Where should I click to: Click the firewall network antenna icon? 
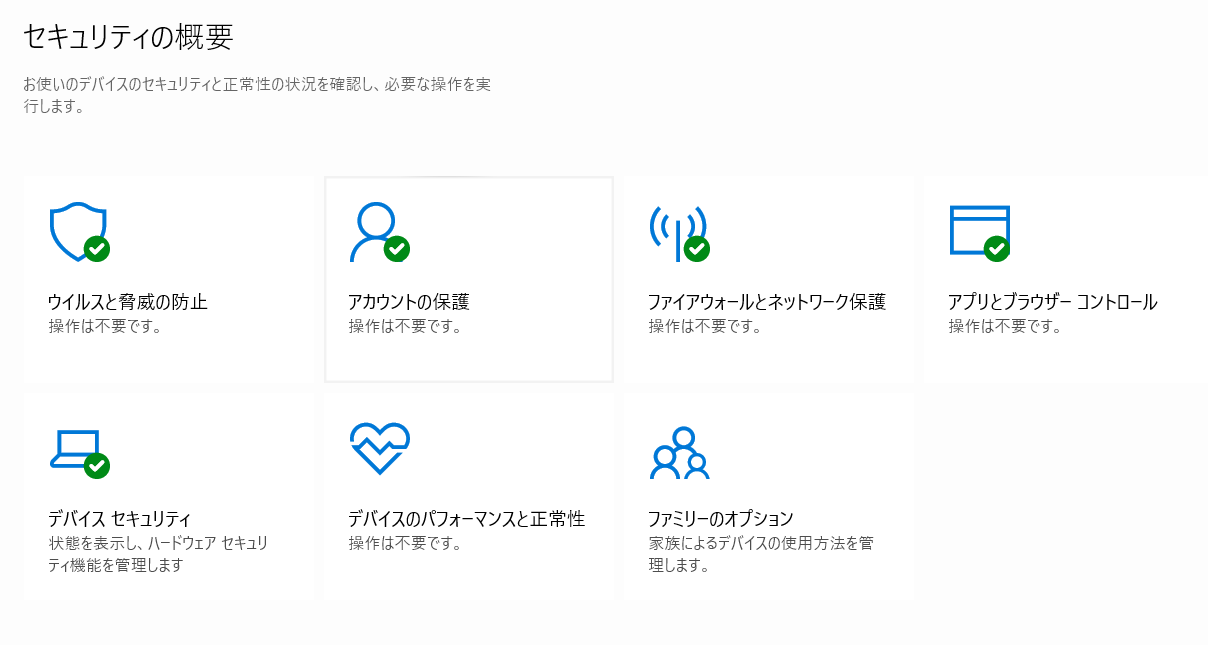[674, 231]
